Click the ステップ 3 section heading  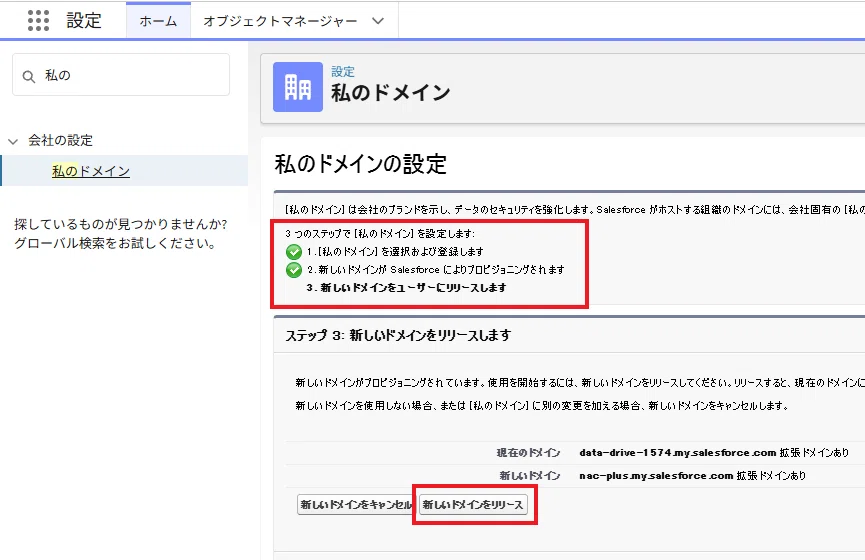tap(398, 335)
